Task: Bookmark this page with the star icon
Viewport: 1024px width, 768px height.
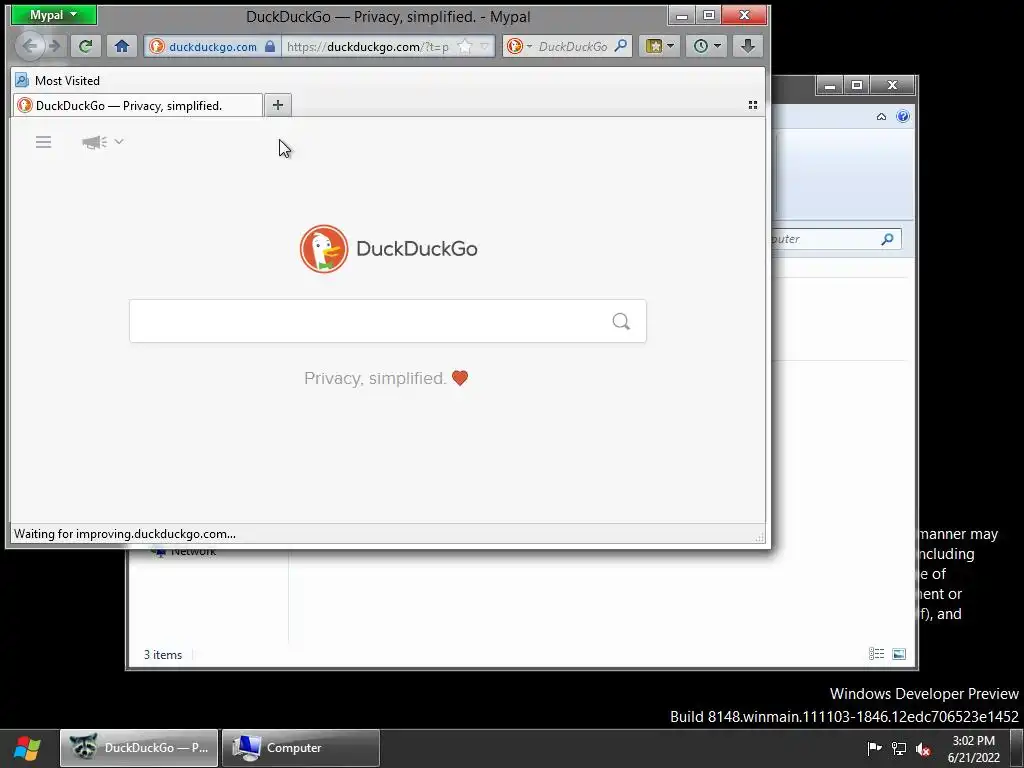Action: click(x=464, y=46)
